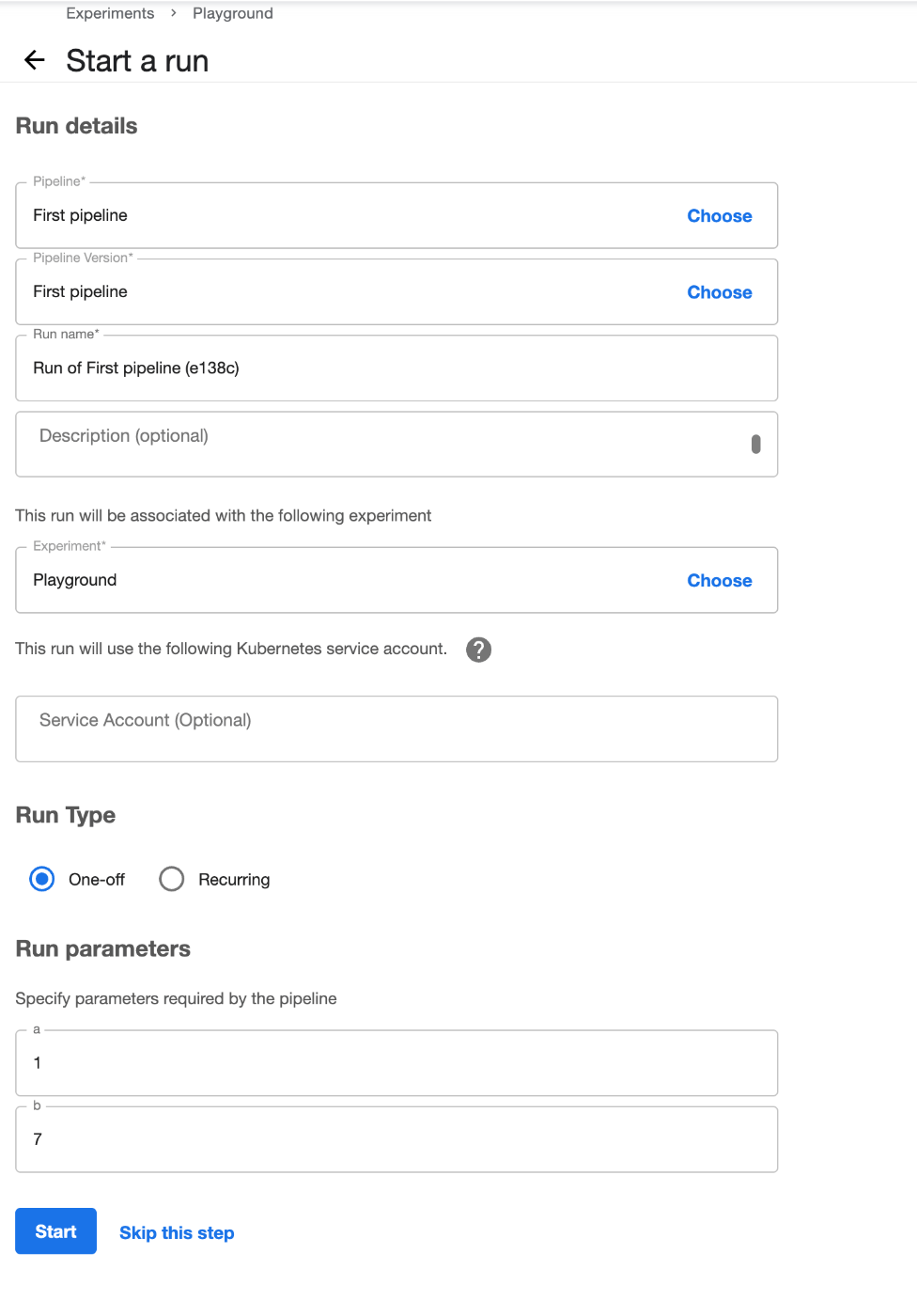Choose a different Pipeline Version
Viewport: 917px width, 1316px height.
coord(720,292)
